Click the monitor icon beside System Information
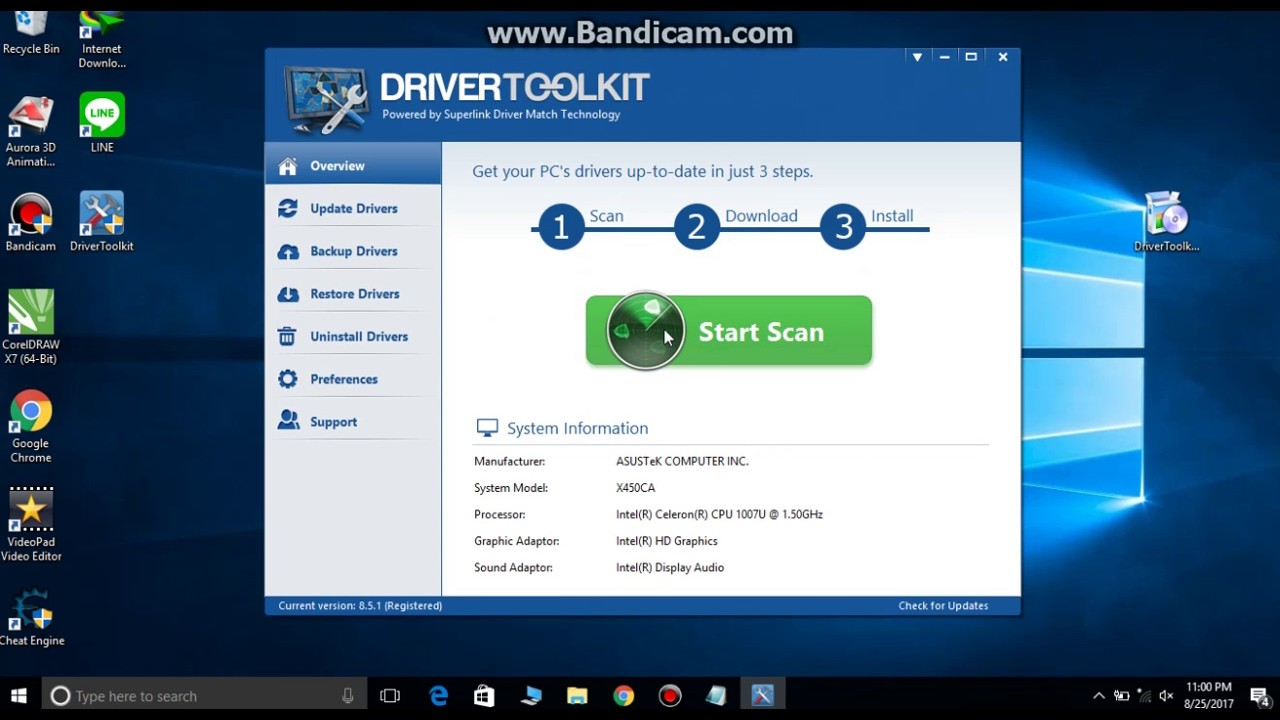Image resolution: width=1280 pixels, height=720 pixels. pos(487,428)
